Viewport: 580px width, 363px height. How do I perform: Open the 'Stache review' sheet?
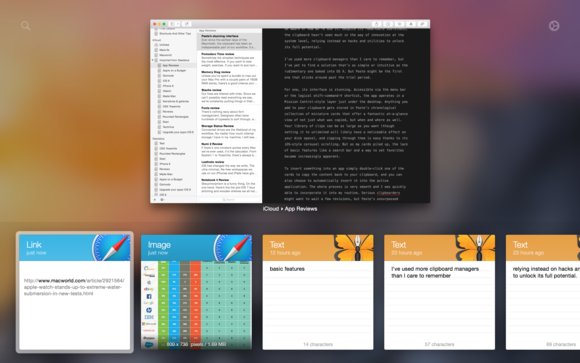pyautogui.click(x=229, y=95)
